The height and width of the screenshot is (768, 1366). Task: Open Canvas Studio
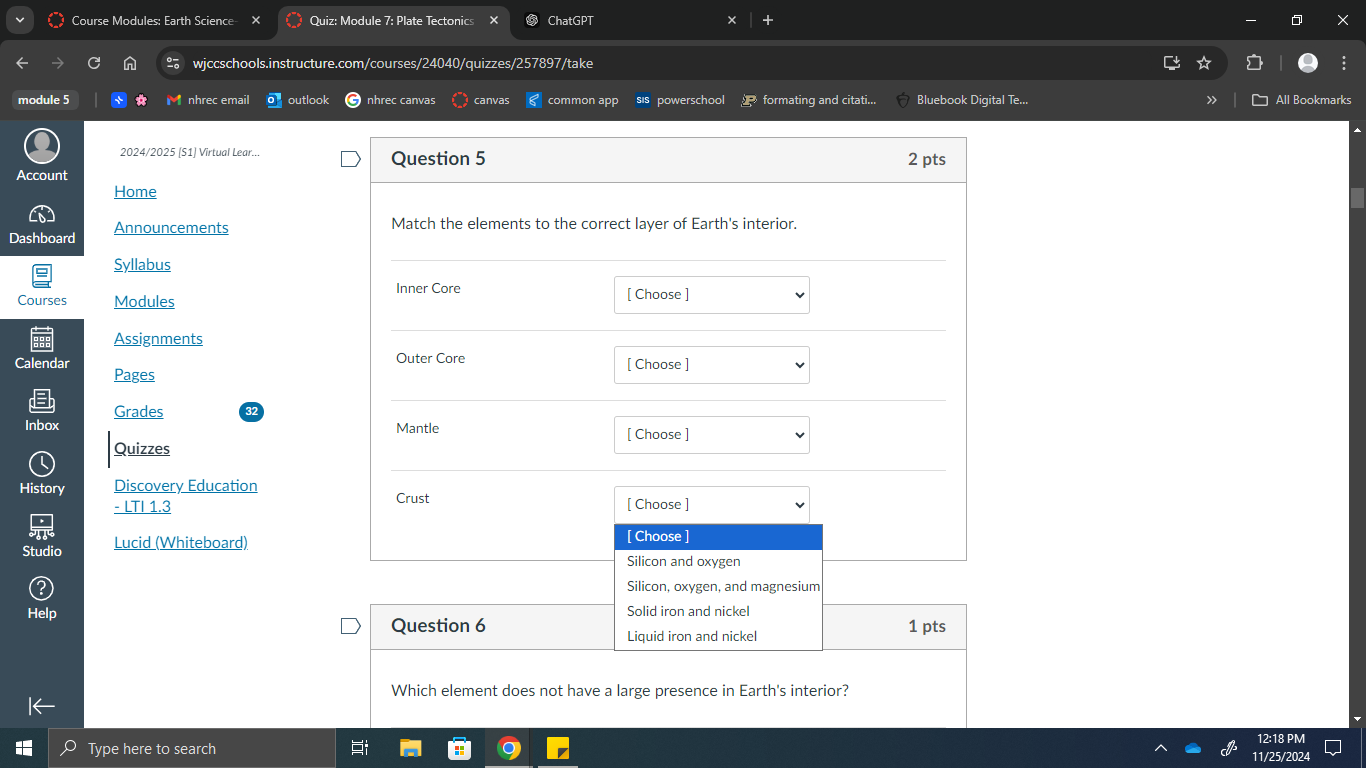pyautogui.click(x=42, y=537)
